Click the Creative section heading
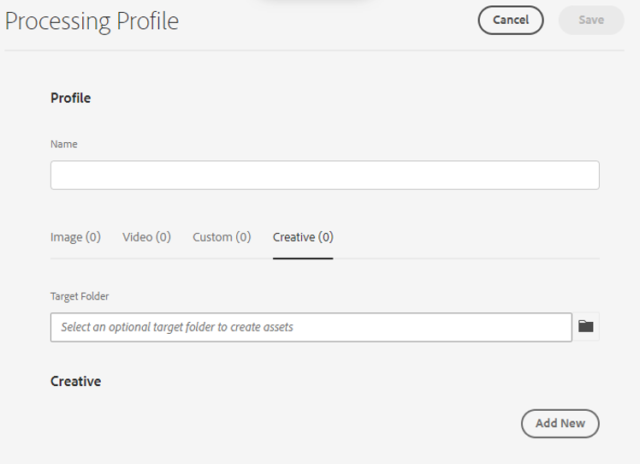 point(76,381)
